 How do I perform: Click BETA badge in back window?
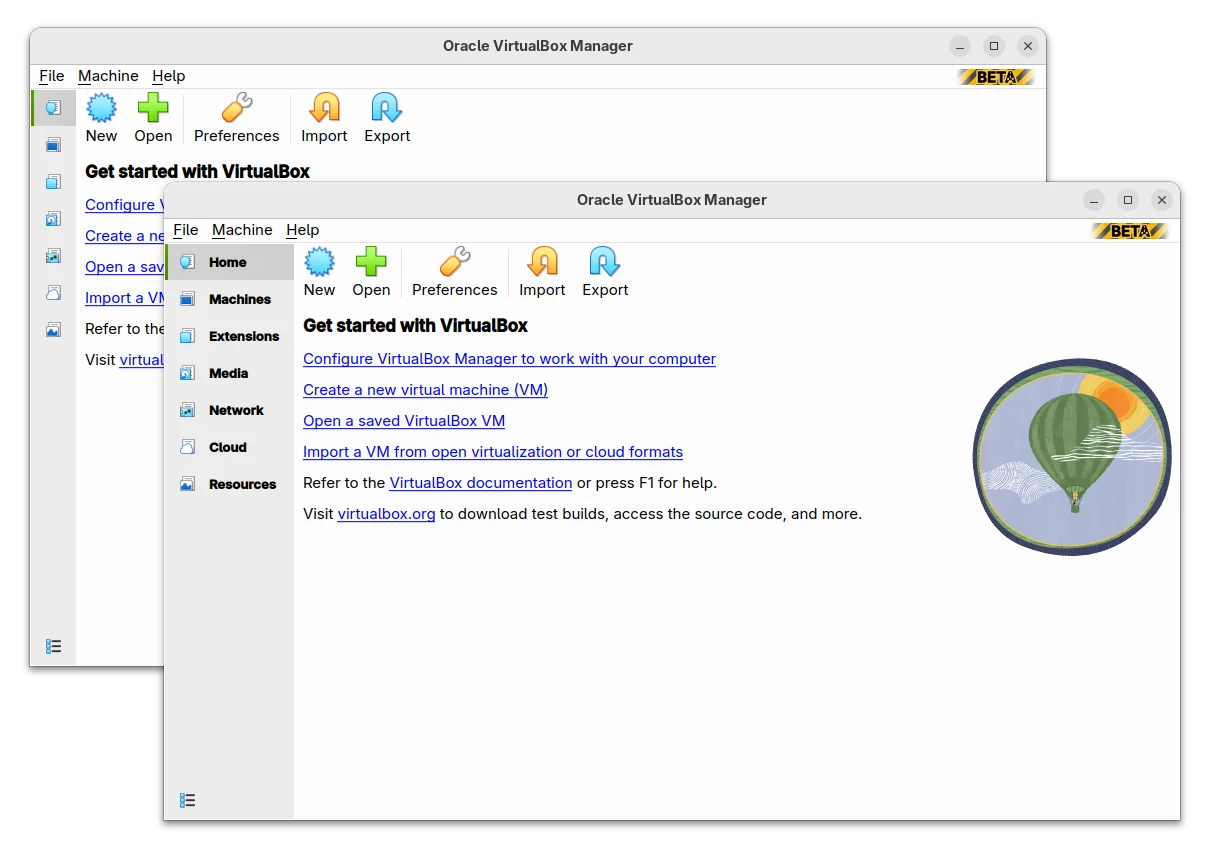[996, 77]
